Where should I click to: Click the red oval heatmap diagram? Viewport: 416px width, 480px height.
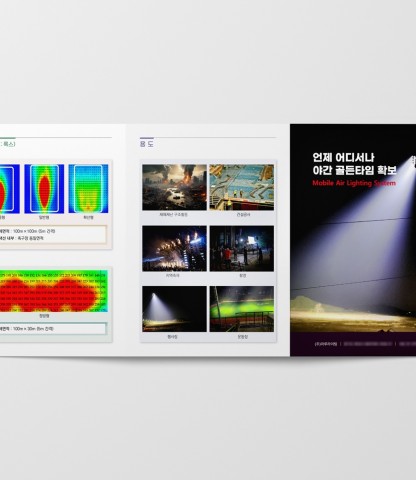point(44,189)
